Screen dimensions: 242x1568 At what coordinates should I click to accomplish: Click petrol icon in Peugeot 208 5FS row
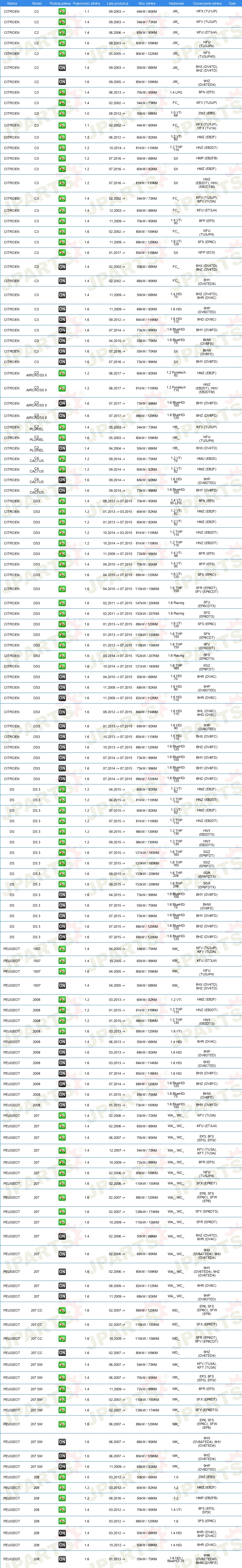coord(62,1521)
